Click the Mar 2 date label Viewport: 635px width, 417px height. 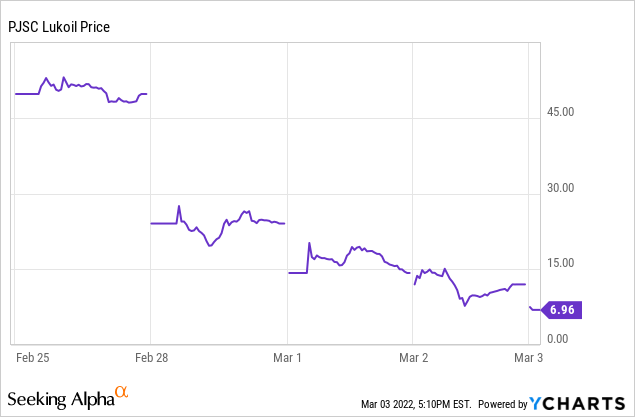413,357
